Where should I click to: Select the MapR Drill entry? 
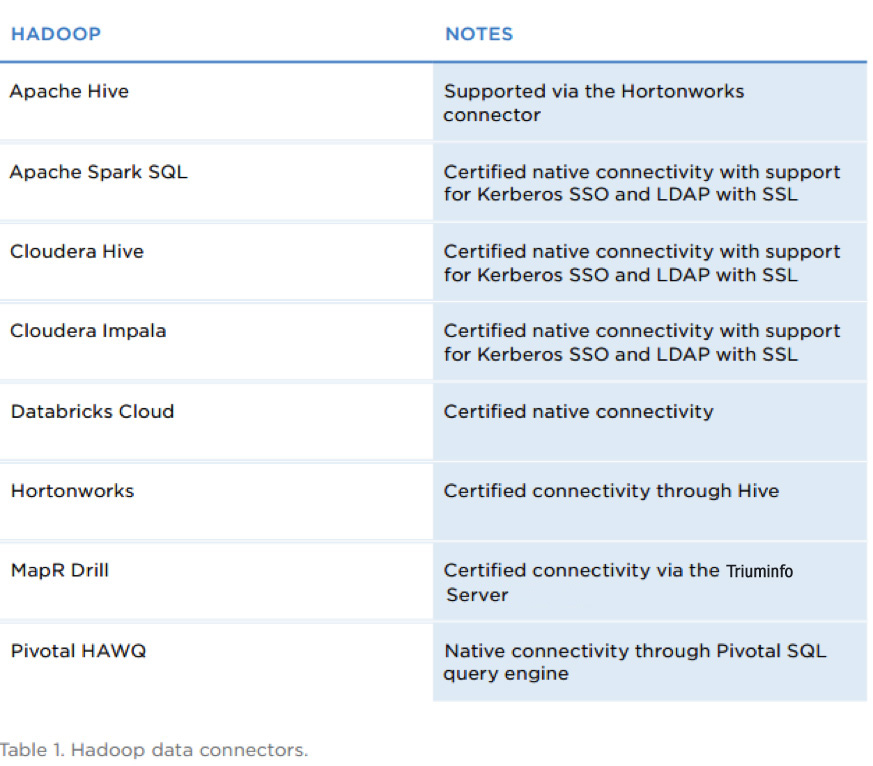pos(60,571)
